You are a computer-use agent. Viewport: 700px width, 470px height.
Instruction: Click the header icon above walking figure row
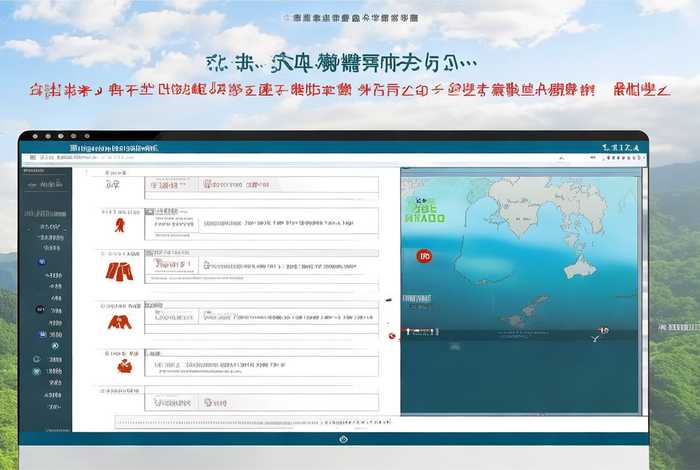tap(150, 211)
